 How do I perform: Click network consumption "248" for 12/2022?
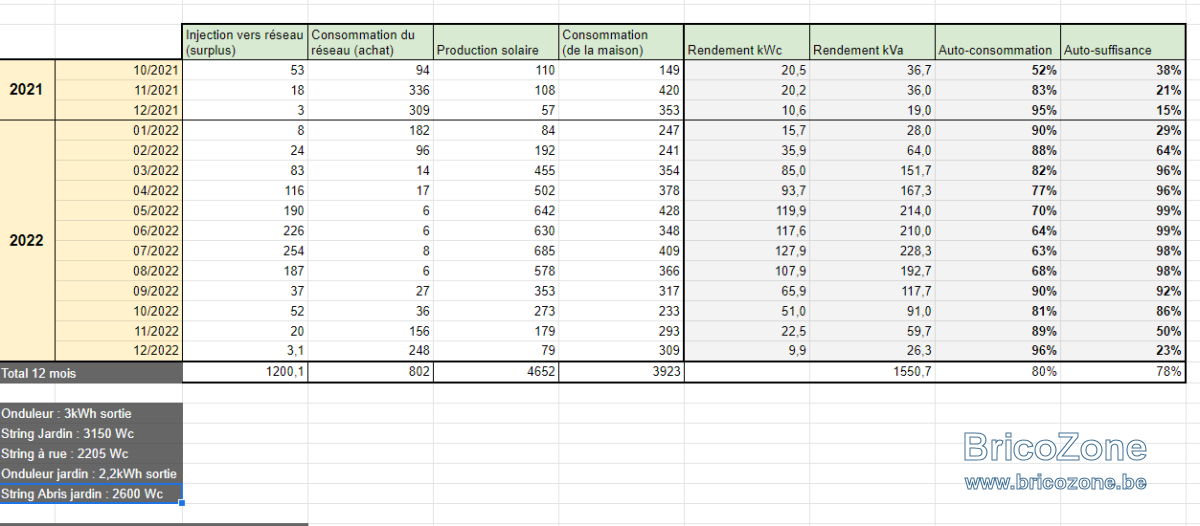pos(370,350)
